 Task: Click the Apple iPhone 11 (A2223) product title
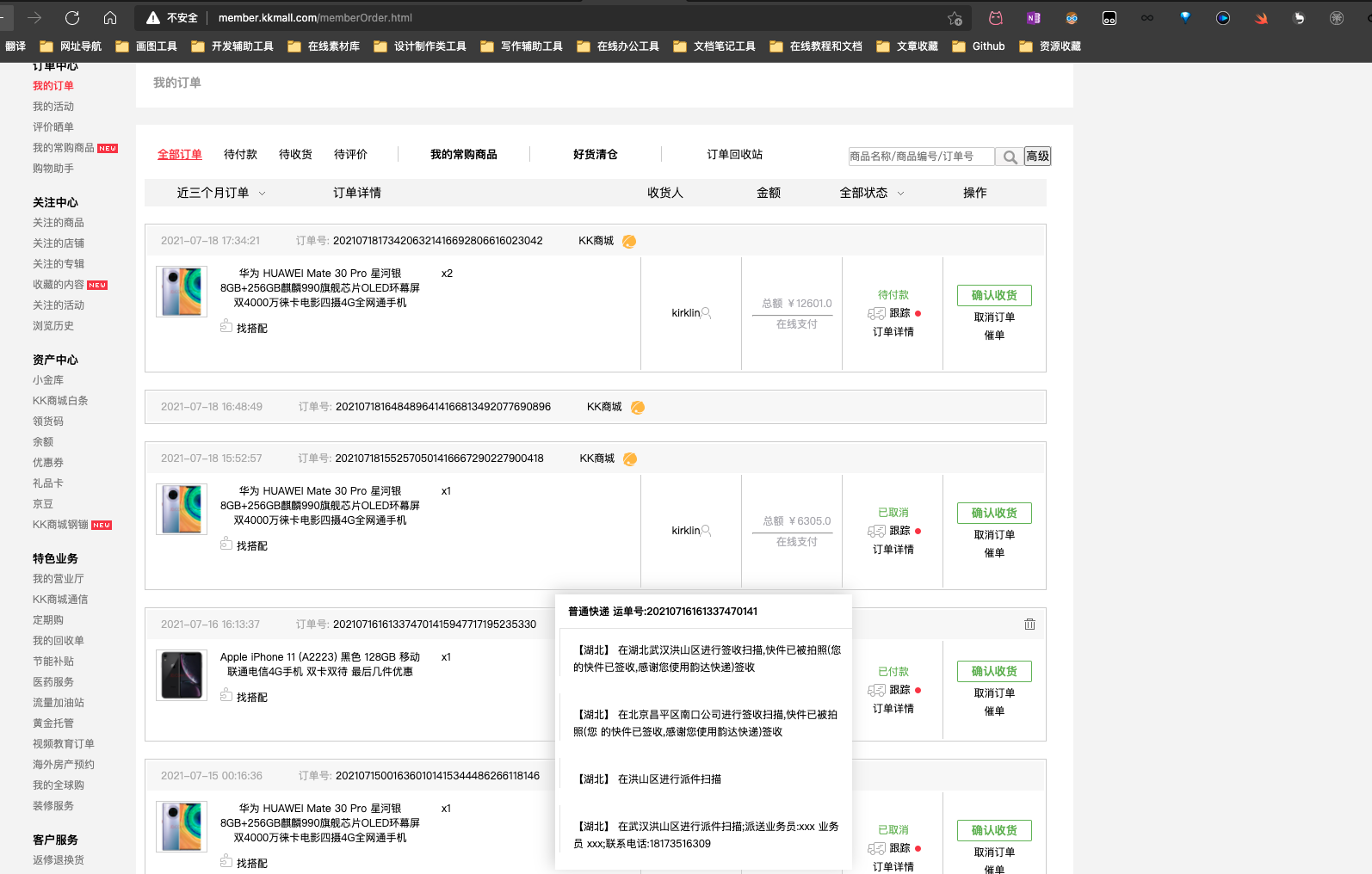point(320,664)
